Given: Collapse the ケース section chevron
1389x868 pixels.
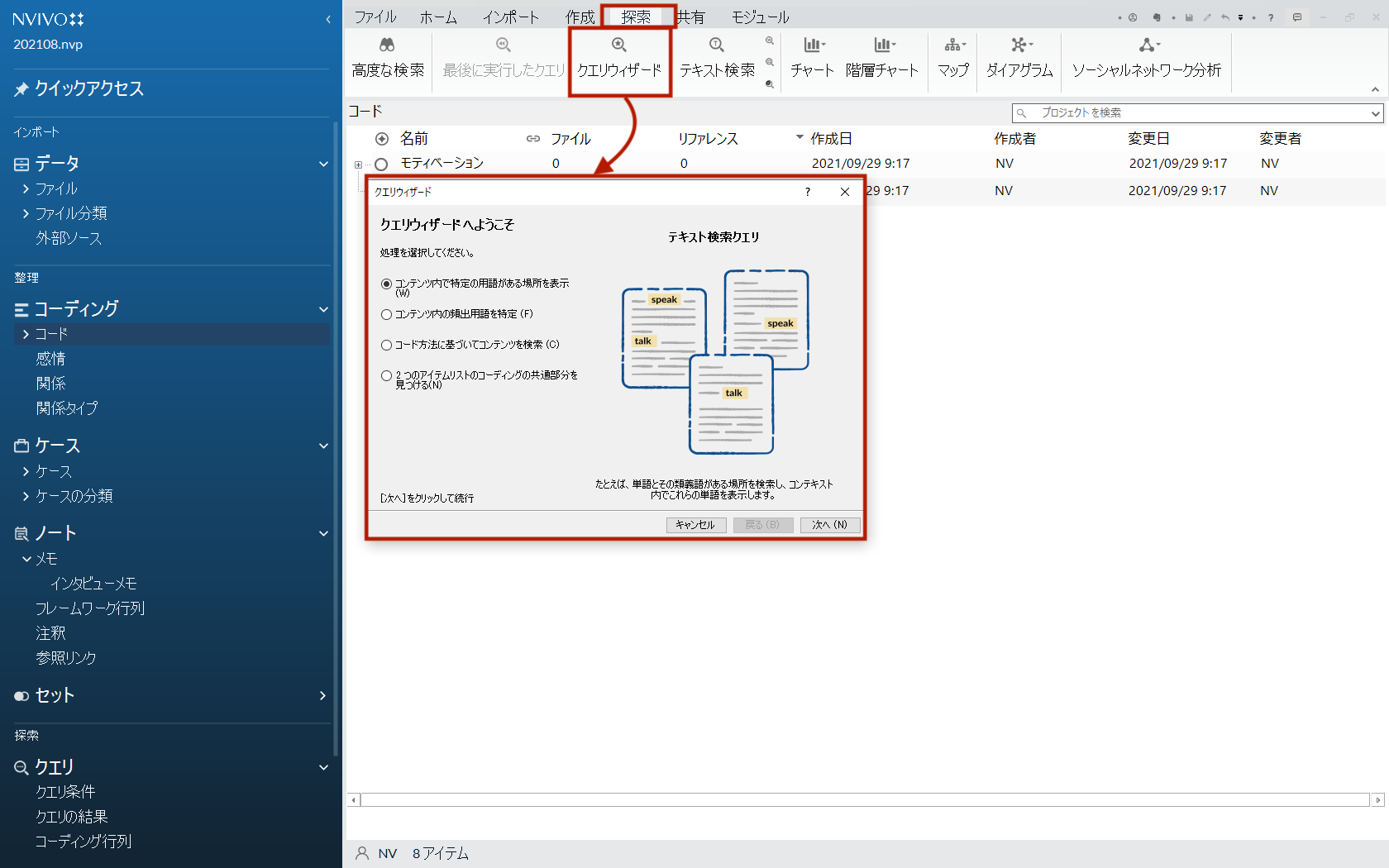Looking at the screenshot, I should click(x=324, y=446).
